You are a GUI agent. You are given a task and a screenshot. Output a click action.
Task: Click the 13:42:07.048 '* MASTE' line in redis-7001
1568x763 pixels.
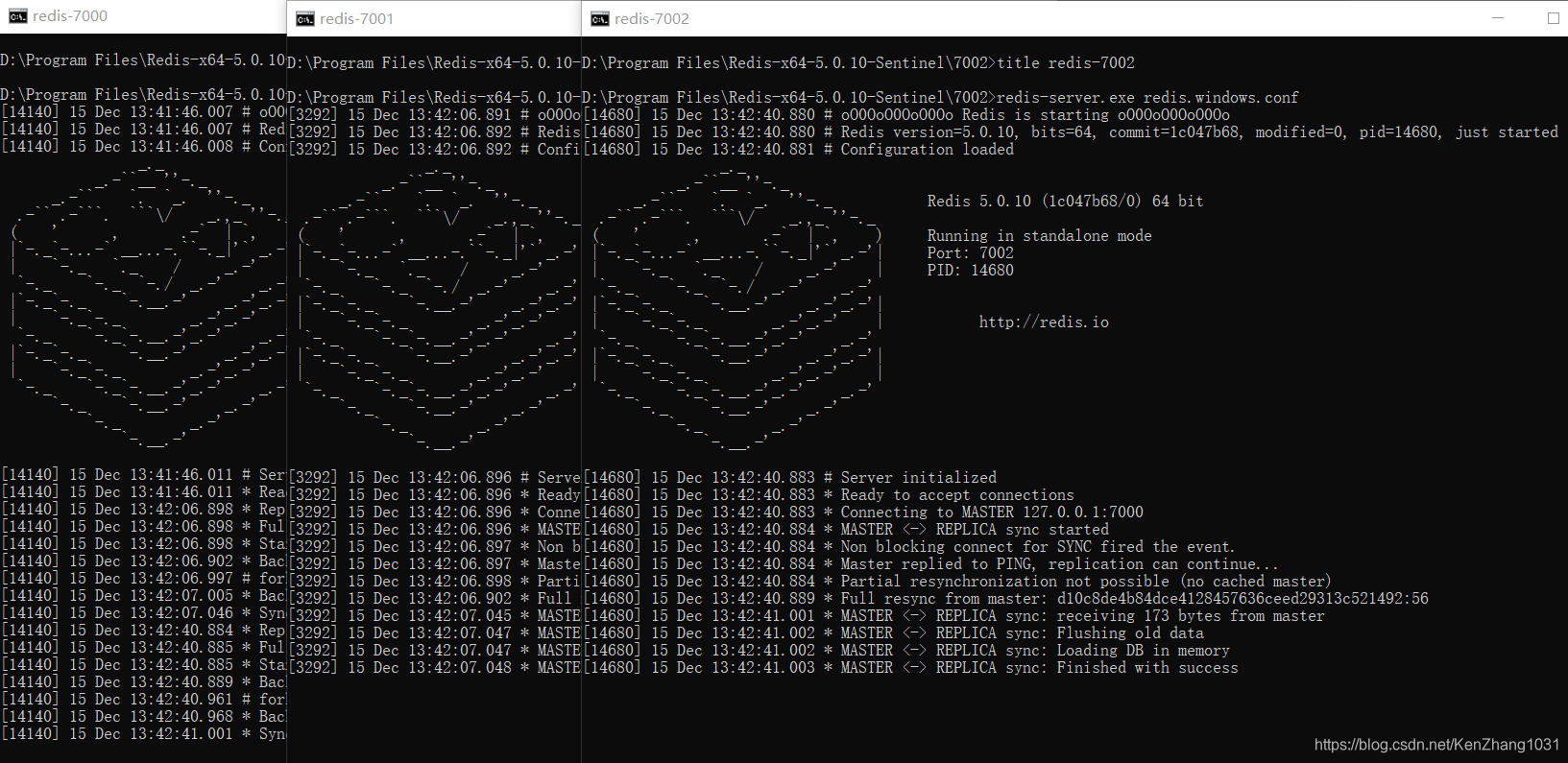click(x=435, y=668)
